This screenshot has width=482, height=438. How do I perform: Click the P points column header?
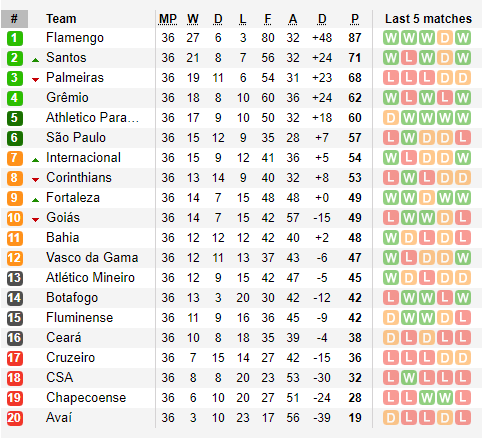[x=355, y=19]
